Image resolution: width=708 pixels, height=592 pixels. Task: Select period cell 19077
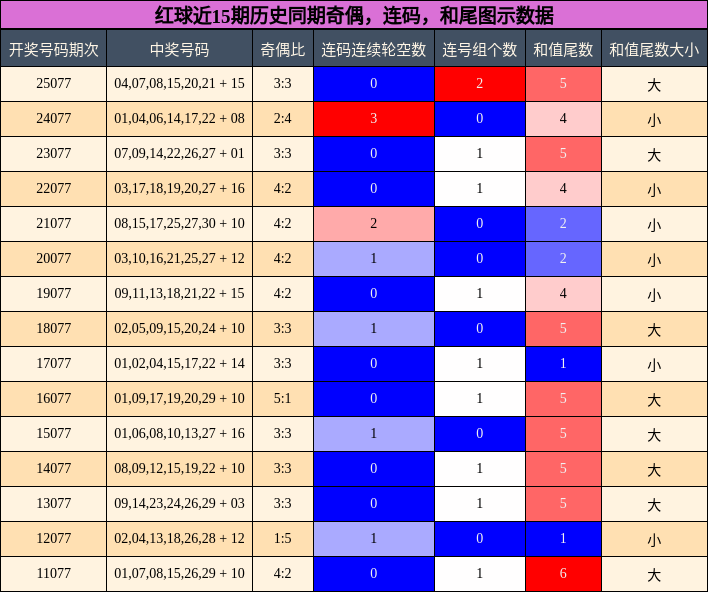53,294
